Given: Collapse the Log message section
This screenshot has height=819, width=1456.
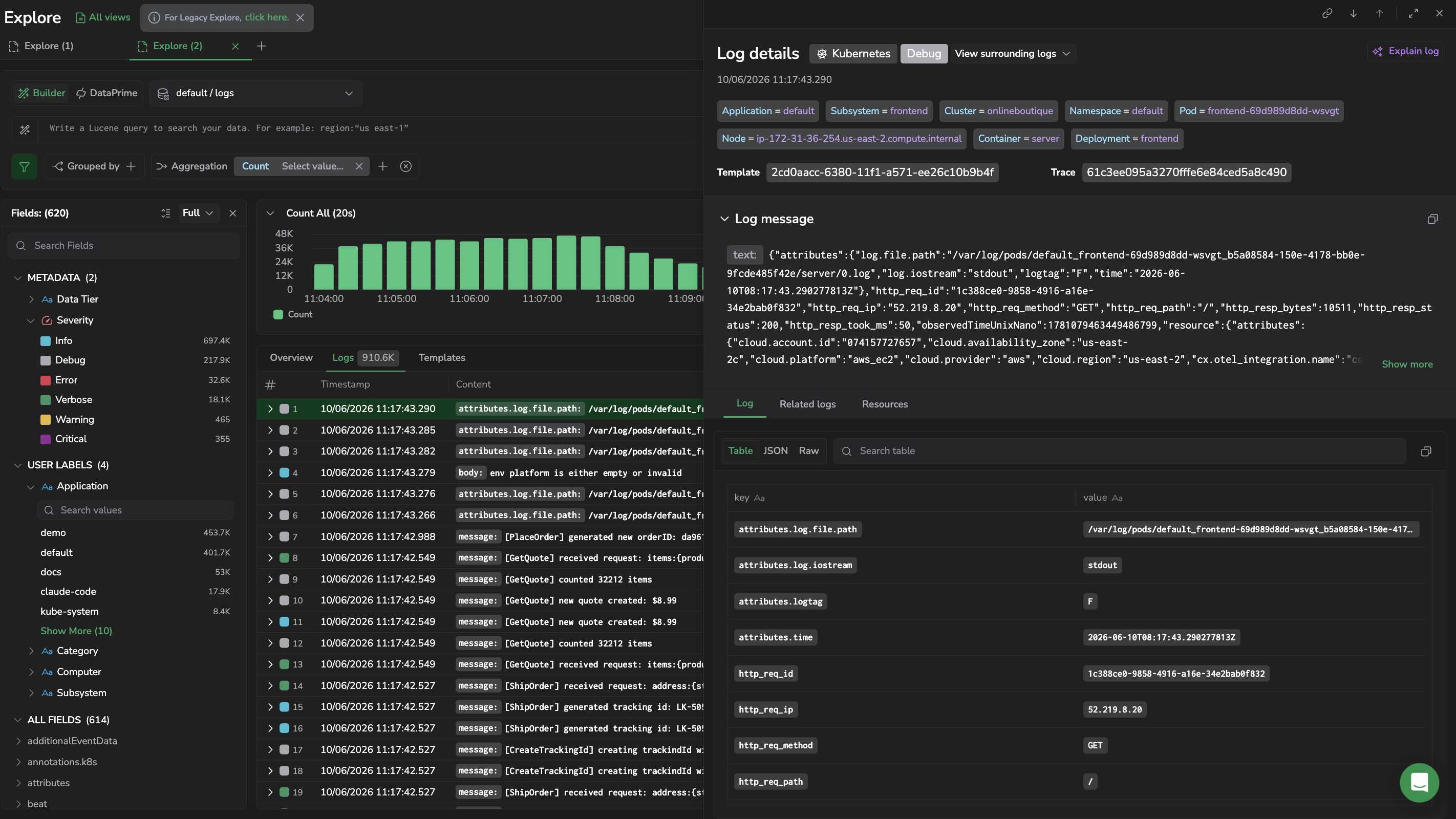Looking at the screenshot, I should pos(724,219).
